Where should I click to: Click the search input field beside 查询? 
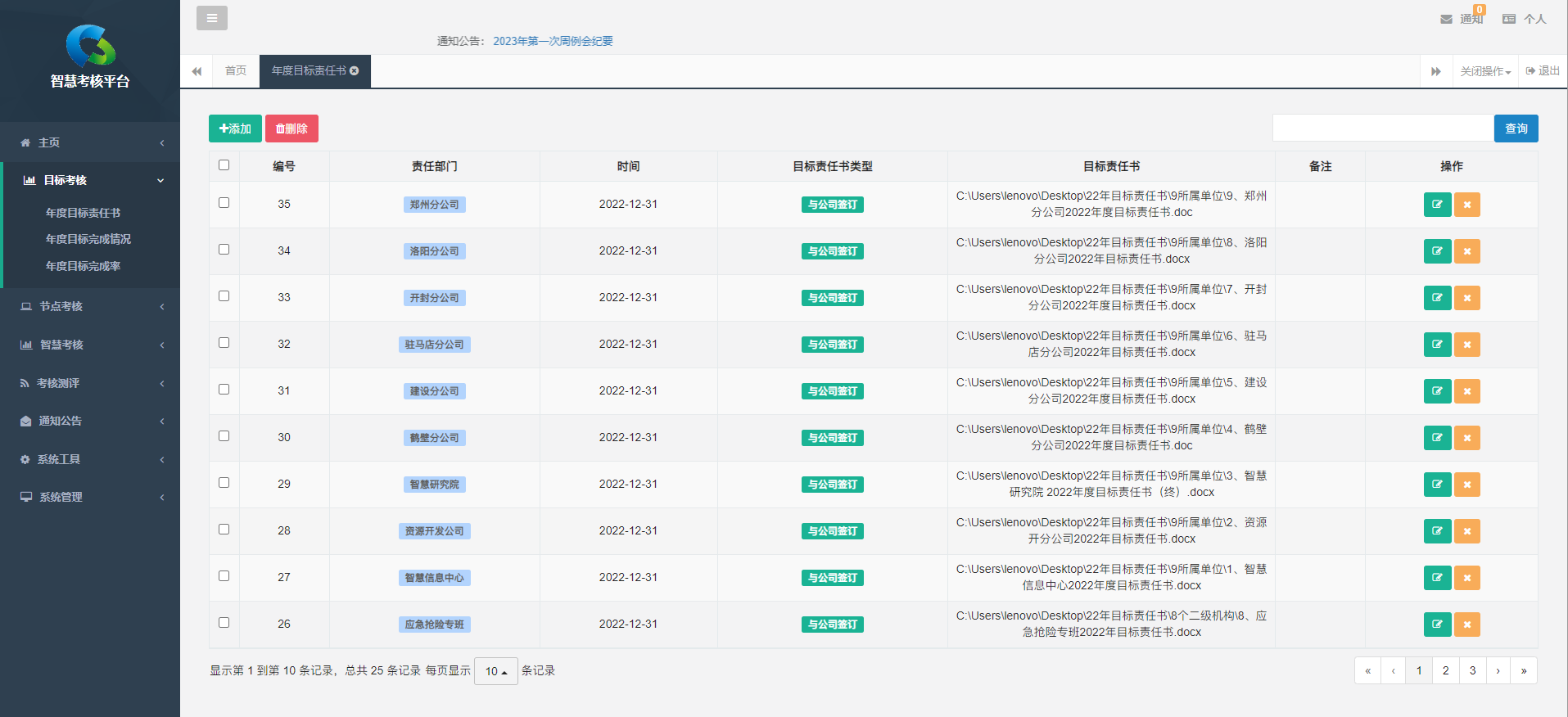(1382, 129)
